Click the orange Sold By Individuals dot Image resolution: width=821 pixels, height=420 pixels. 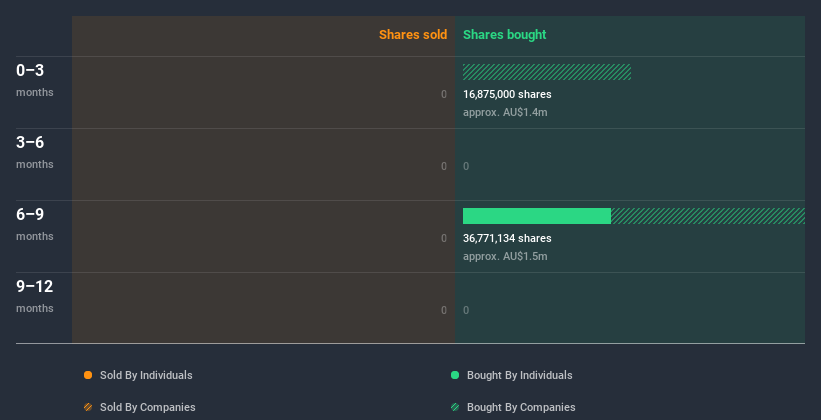[x=88, y=375]
